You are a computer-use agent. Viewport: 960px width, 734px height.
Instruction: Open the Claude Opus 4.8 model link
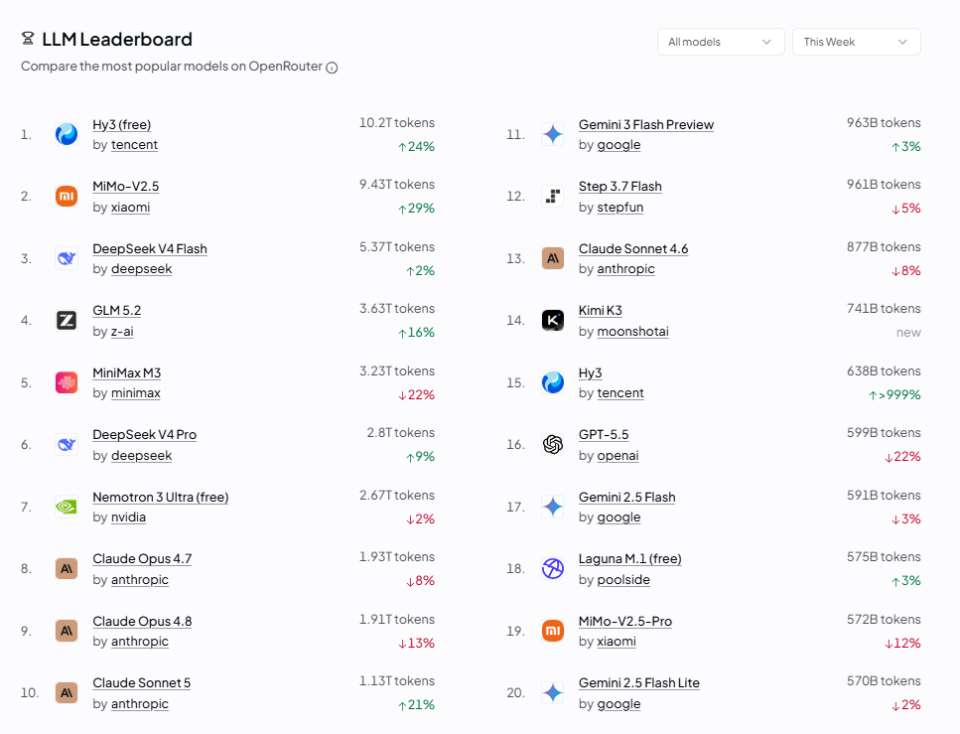point(142,621)
